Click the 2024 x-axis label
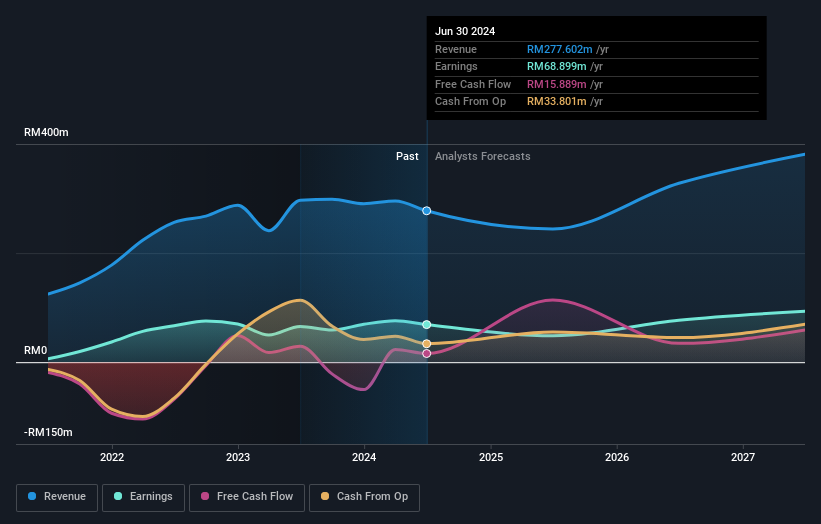 pos(364,457)
